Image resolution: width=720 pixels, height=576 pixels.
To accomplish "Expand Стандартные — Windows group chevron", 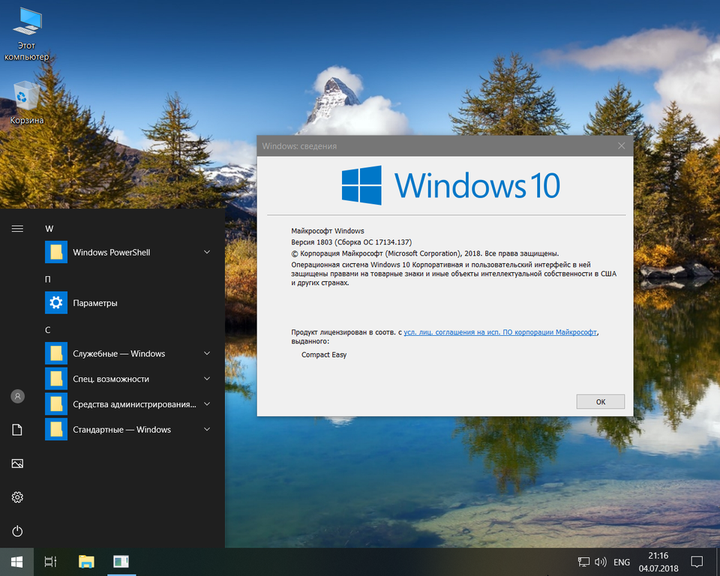I will [x=207, y=429].
